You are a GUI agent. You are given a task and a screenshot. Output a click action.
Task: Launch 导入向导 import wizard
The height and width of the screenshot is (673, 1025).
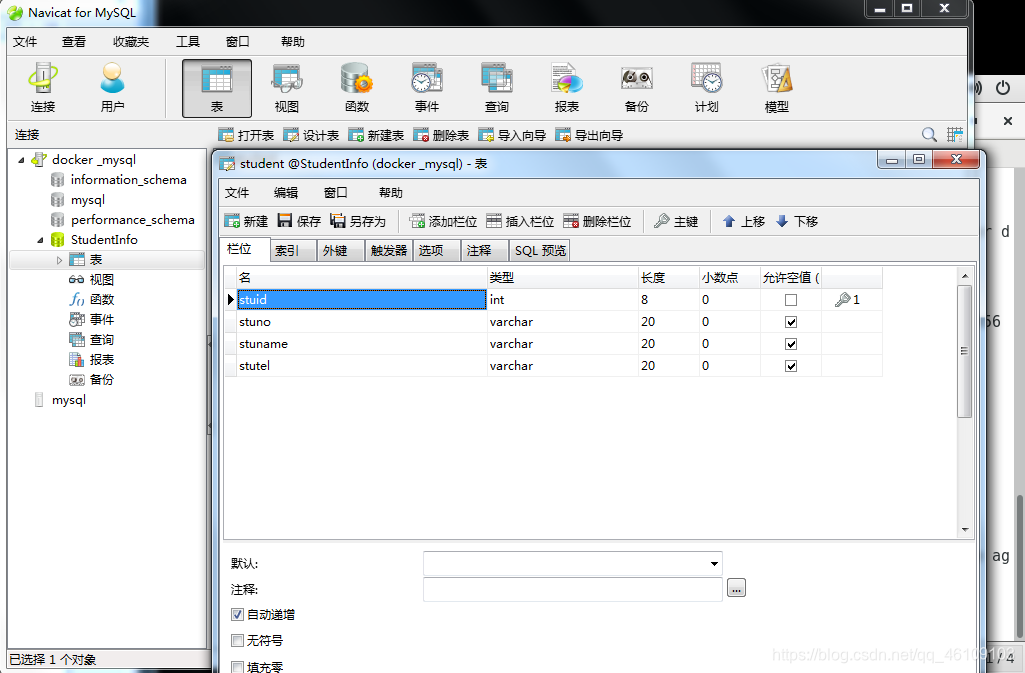point(512,135)
